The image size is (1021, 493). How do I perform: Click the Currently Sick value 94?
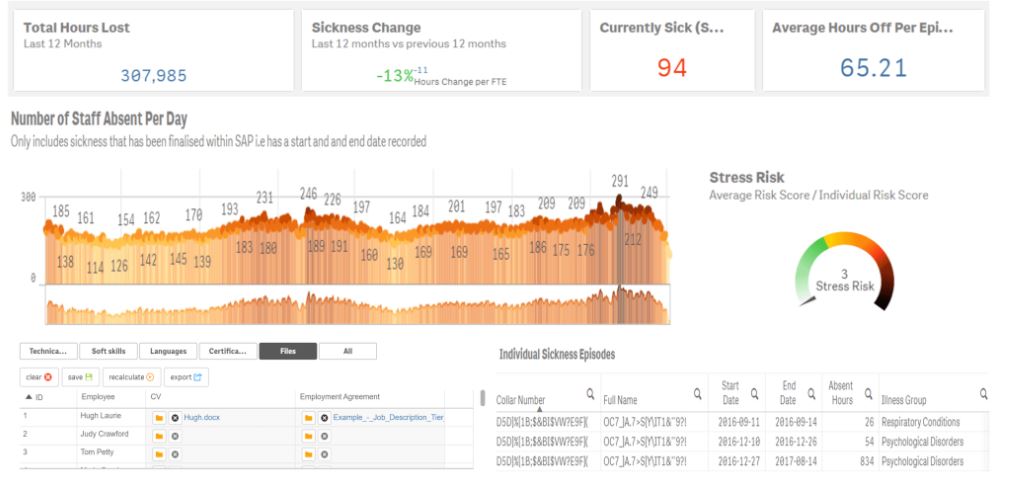click(x=672, y=68)
